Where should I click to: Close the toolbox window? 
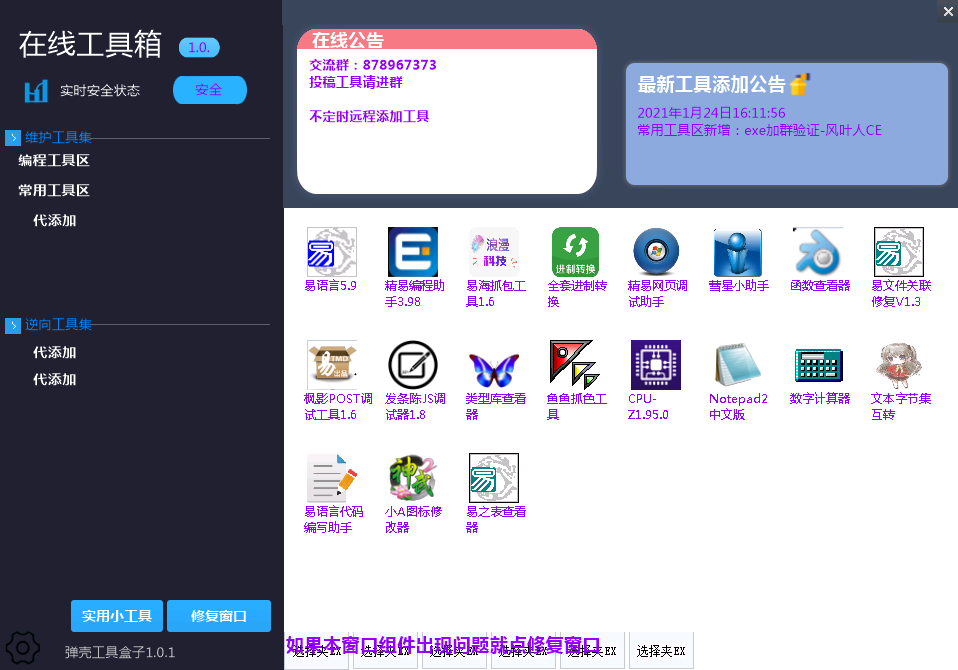(948, 12)
